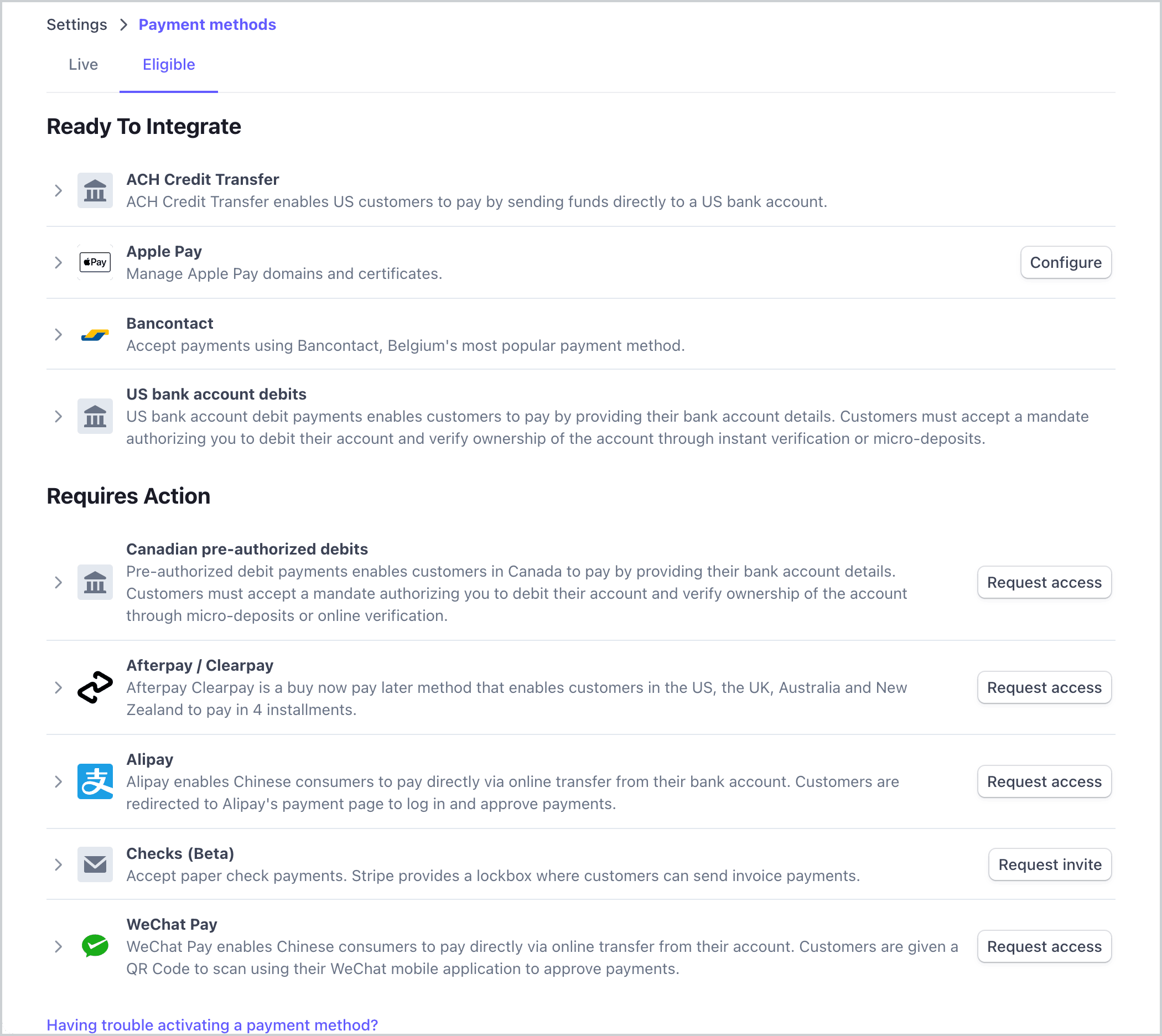Select the Eligible tab

tap(168, 64)
